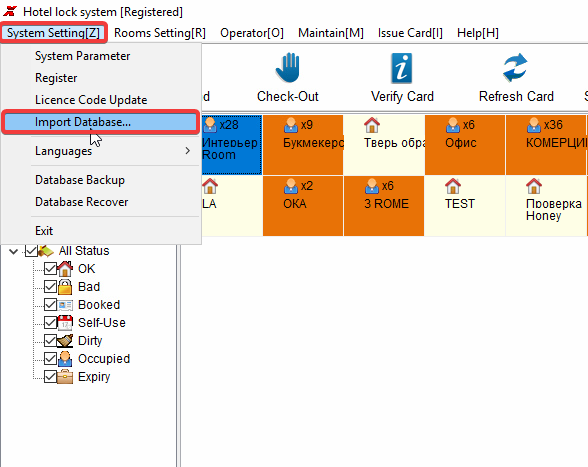Viewport: 588px width, 467px height.
Task: Toggle the Bad status checkbox
Action: pyautogui.click(x=50, y=287)
